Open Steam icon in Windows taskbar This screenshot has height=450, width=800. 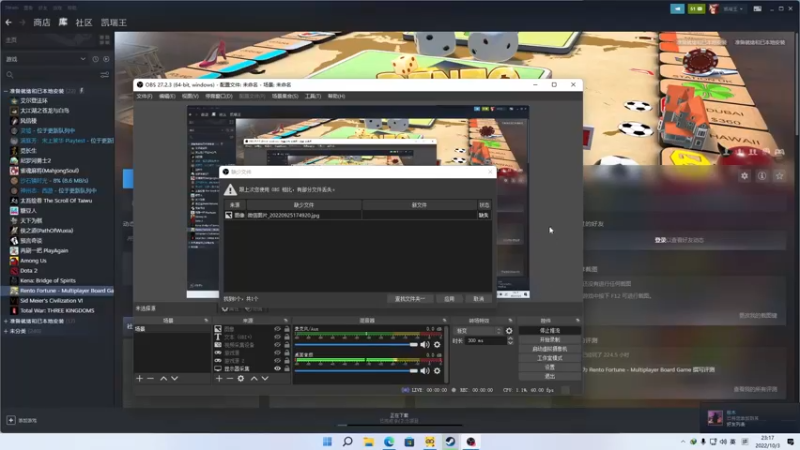pyautogui.click(x=450, y=441)
